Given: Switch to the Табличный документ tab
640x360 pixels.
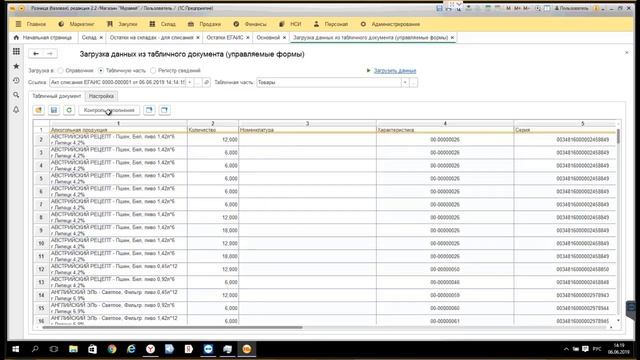Looking at the screenshot, I should tap(57, 96).
